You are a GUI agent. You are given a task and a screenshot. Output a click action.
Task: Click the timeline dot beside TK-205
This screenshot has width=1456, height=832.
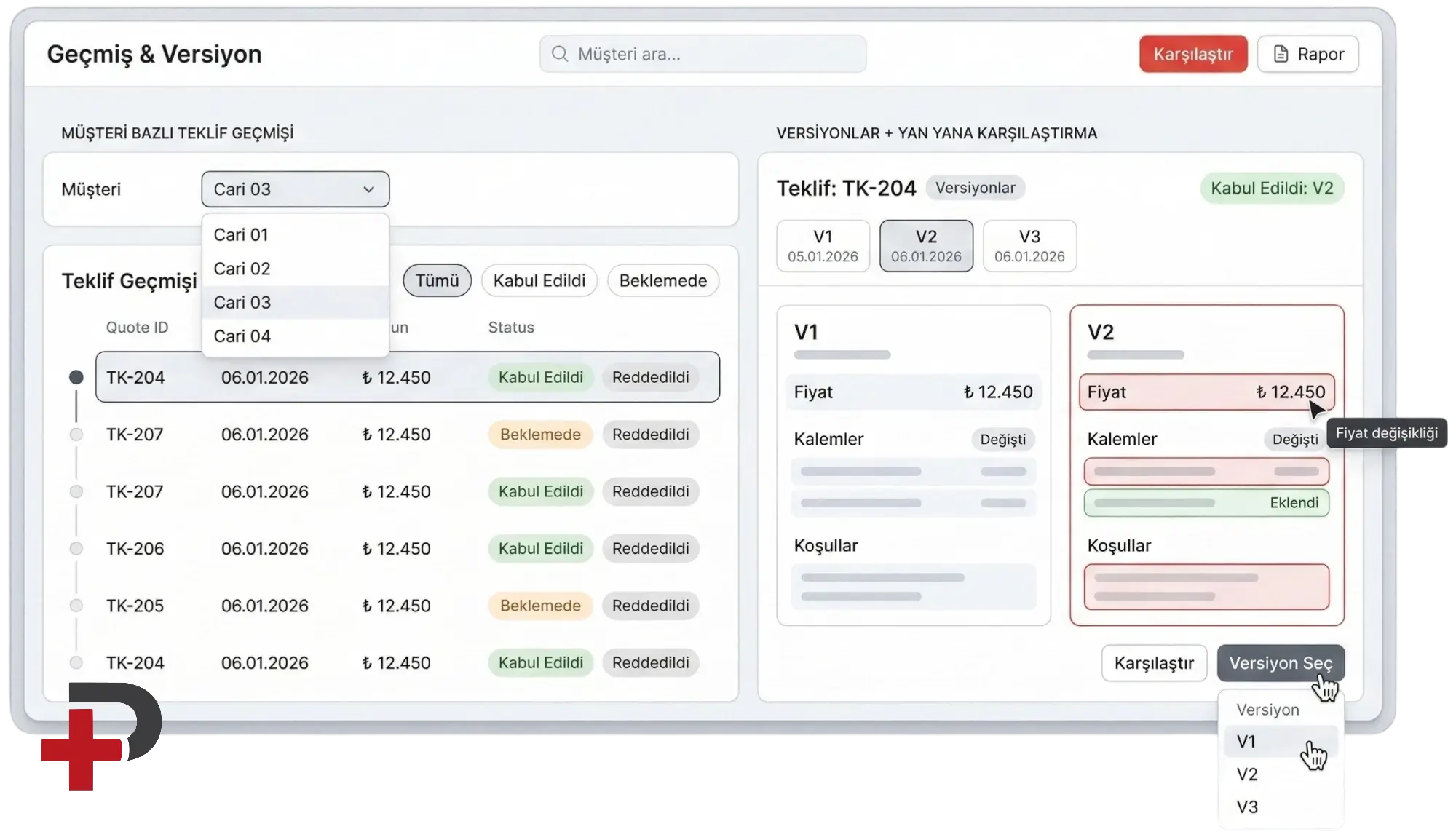[76, 606]
